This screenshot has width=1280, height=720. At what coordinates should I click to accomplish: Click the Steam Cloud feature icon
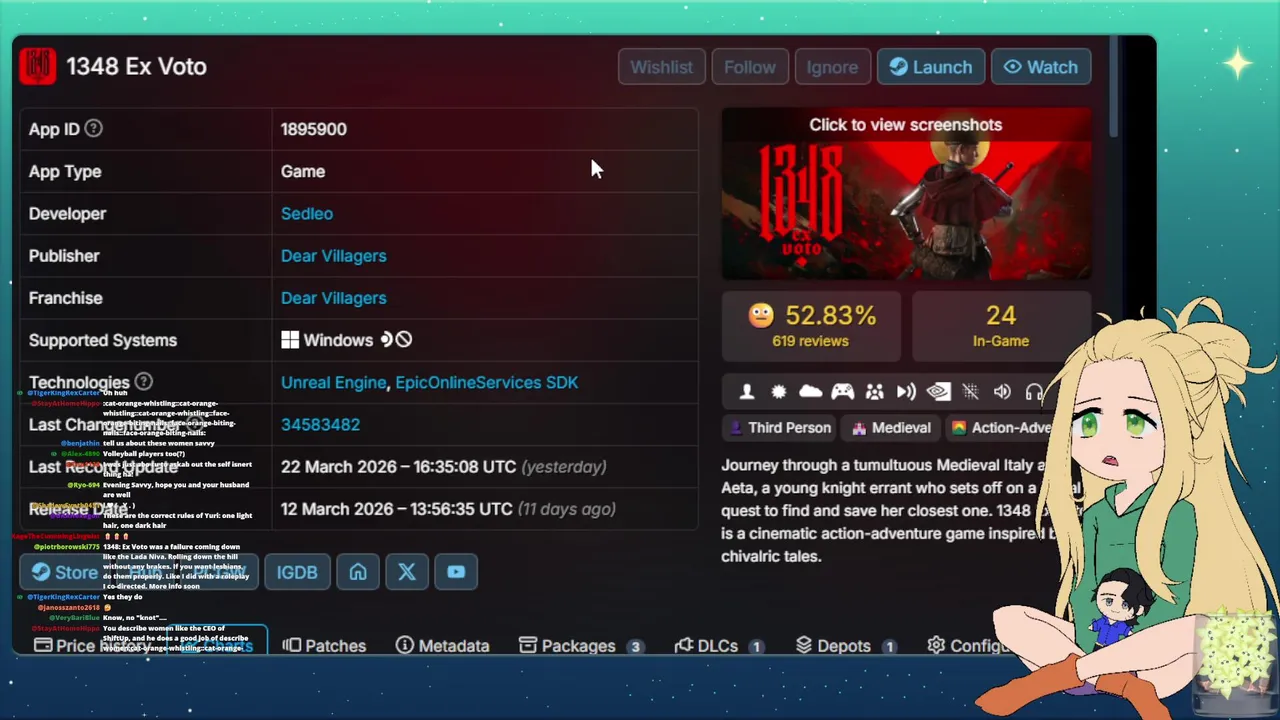click(811, 392)
